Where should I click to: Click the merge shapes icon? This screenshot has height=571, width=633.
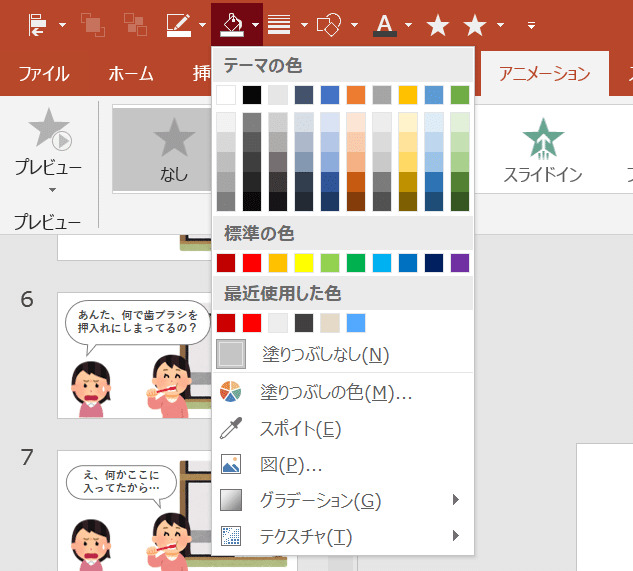coord(329,25)
